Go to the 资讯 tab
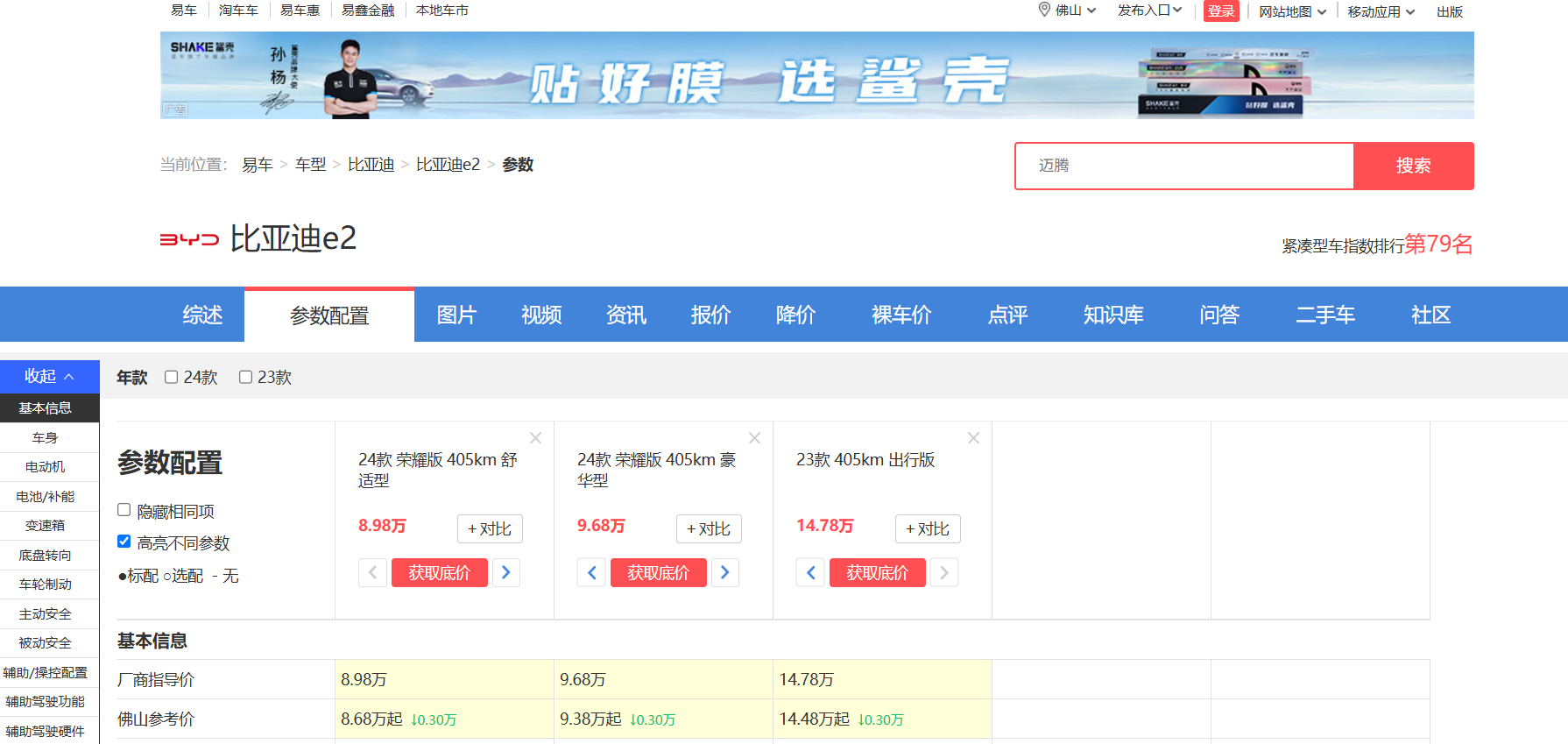The height and width of the screenshot is (744, 1568). (626, 315)
